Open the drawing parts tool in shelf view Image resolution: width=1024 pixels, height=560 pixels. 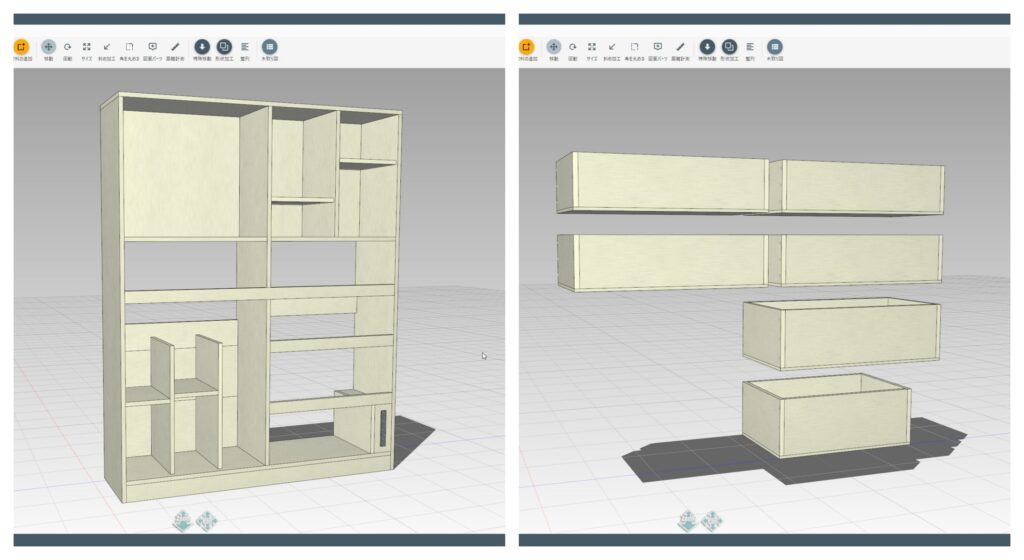[152, 47]
